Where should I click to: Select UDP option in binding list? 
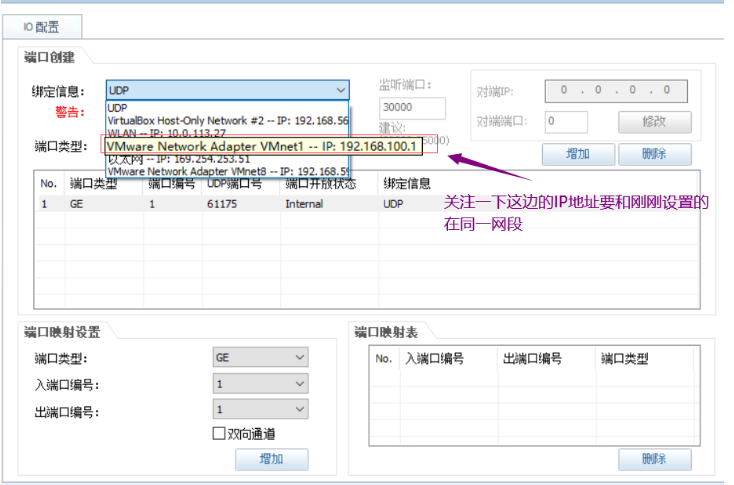(228, 108)
